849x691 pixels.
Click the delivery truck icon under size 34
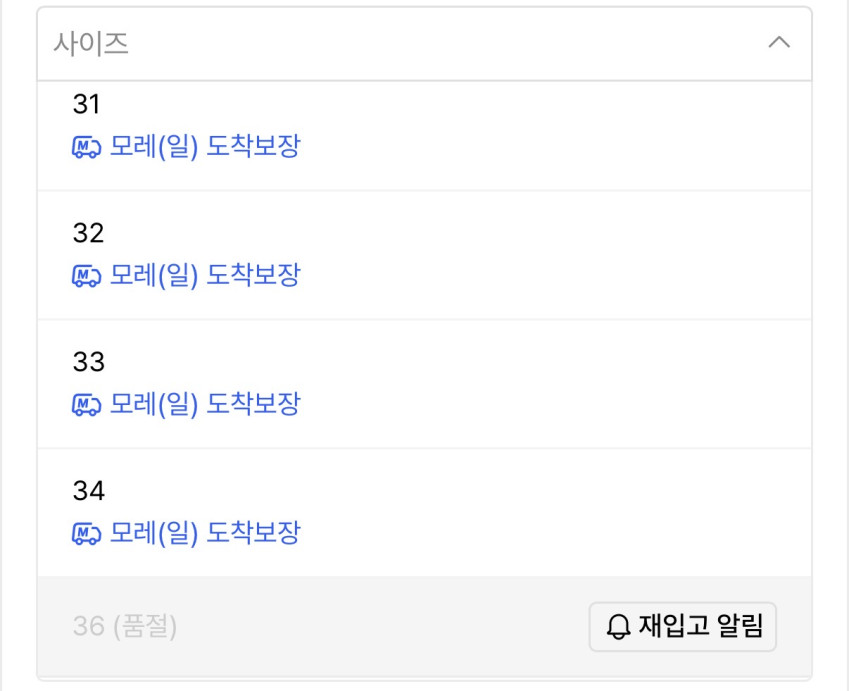click(x=87, y=534)
